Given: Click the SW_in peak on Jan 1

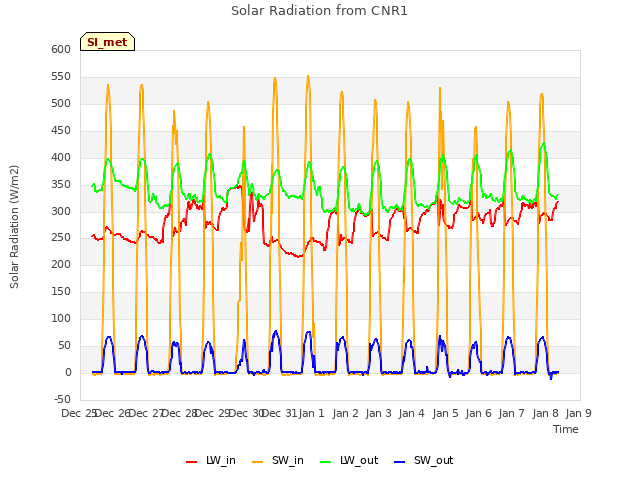Looking at the screenshot, I should click(x=308, y=76).
